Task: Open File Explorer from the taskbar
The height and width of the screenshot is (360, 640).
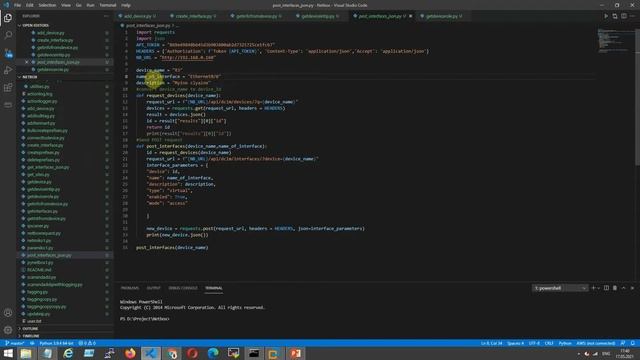Action: (x=26, y=353)
